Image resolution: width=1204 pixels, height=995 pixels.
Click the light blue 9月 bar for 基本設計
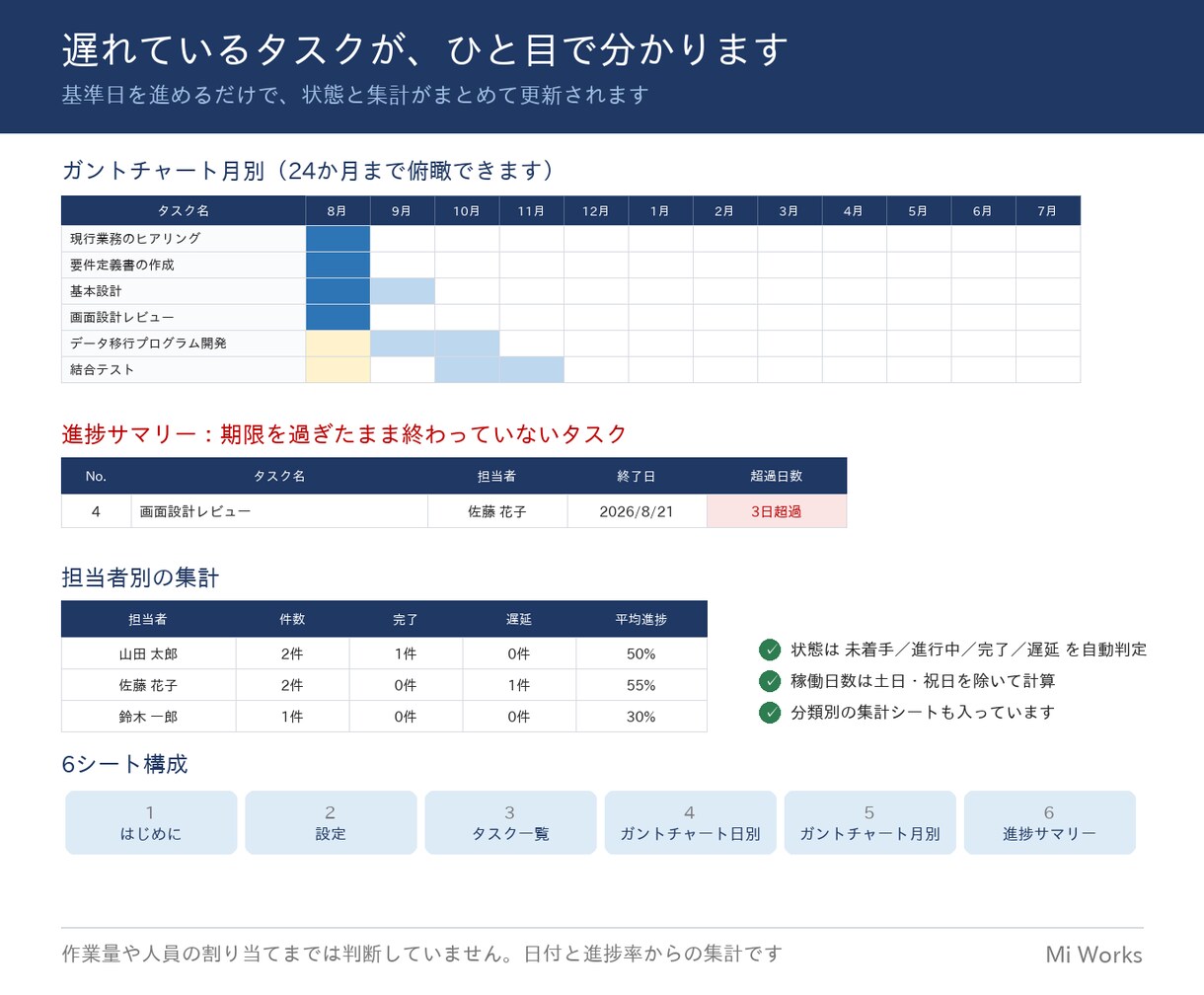[403, 291]
